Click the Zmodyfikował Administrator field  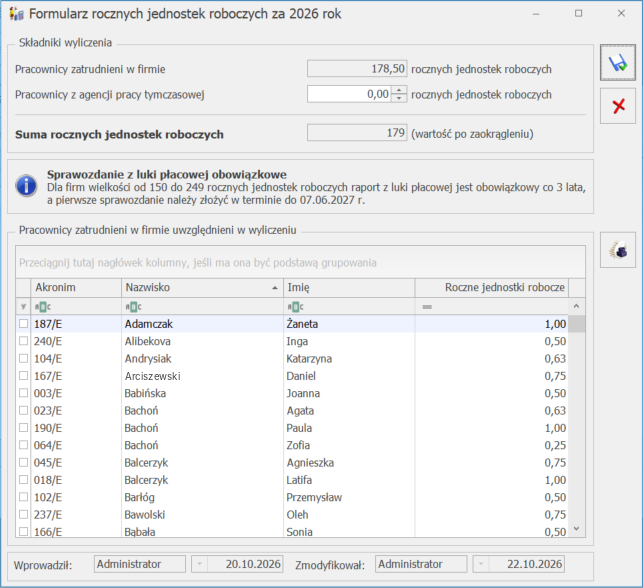pos(421,564)
